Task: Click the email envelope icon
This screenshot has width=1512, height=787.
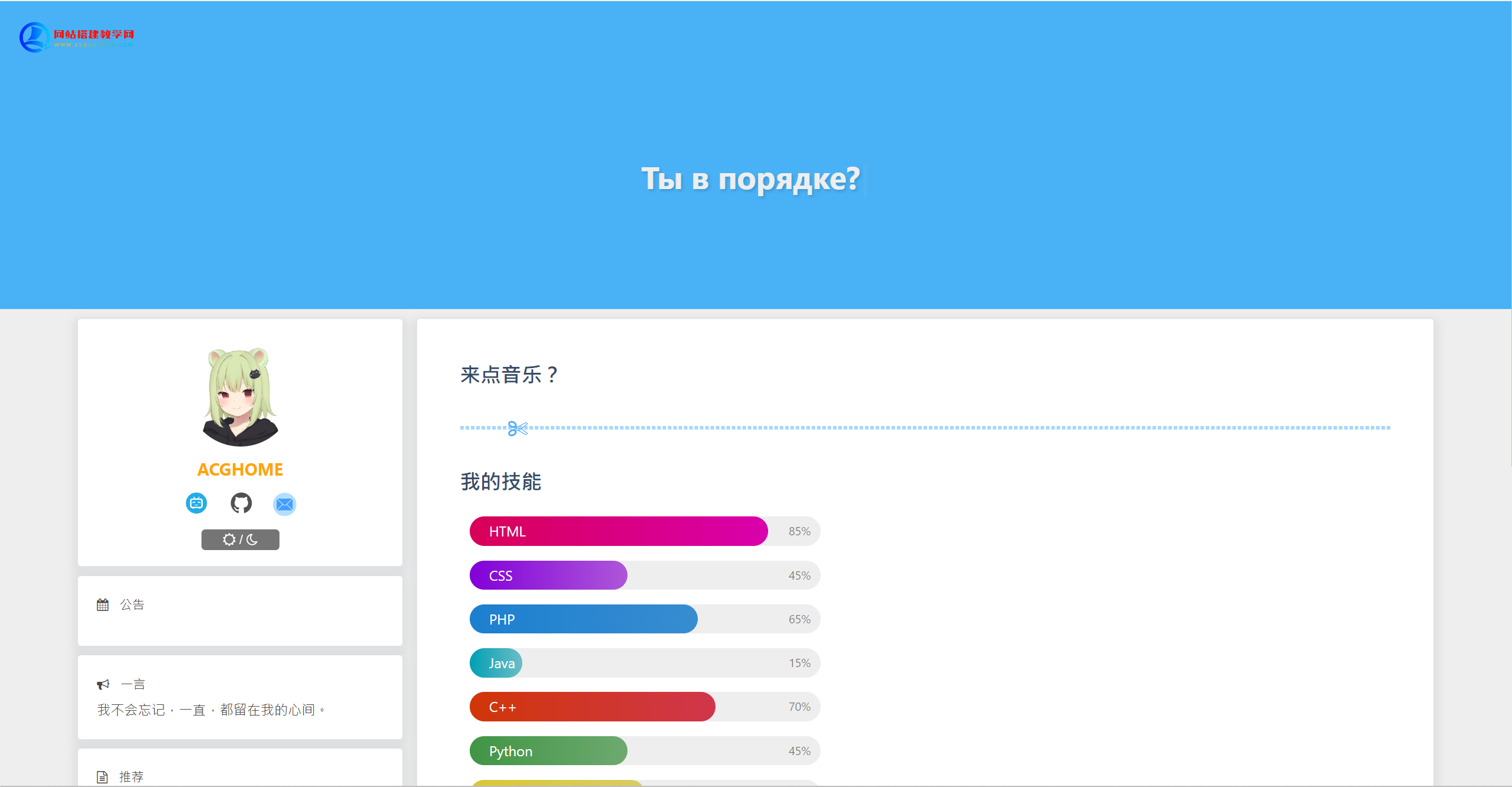Action: (284, 504)
